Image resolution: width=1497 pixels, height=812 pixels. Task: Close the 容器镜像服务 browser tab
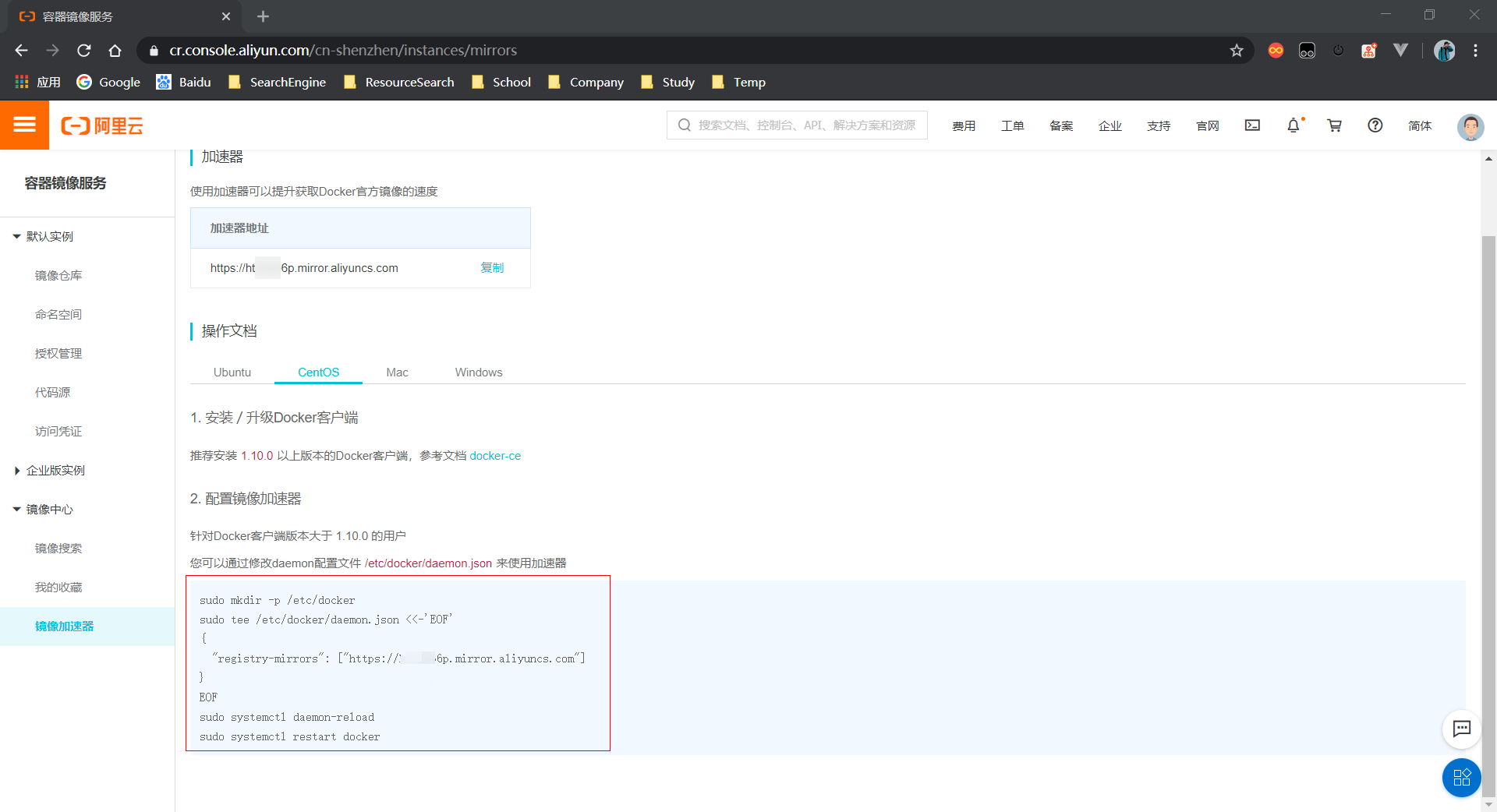pos(226,16)
